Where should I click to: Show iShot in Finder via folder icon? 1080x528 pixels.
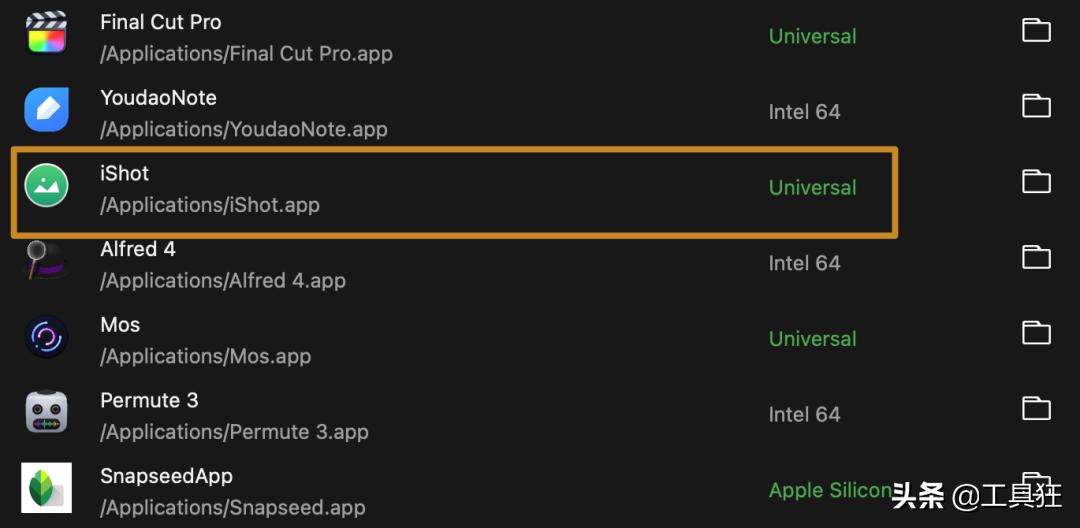coord(1036,182)
